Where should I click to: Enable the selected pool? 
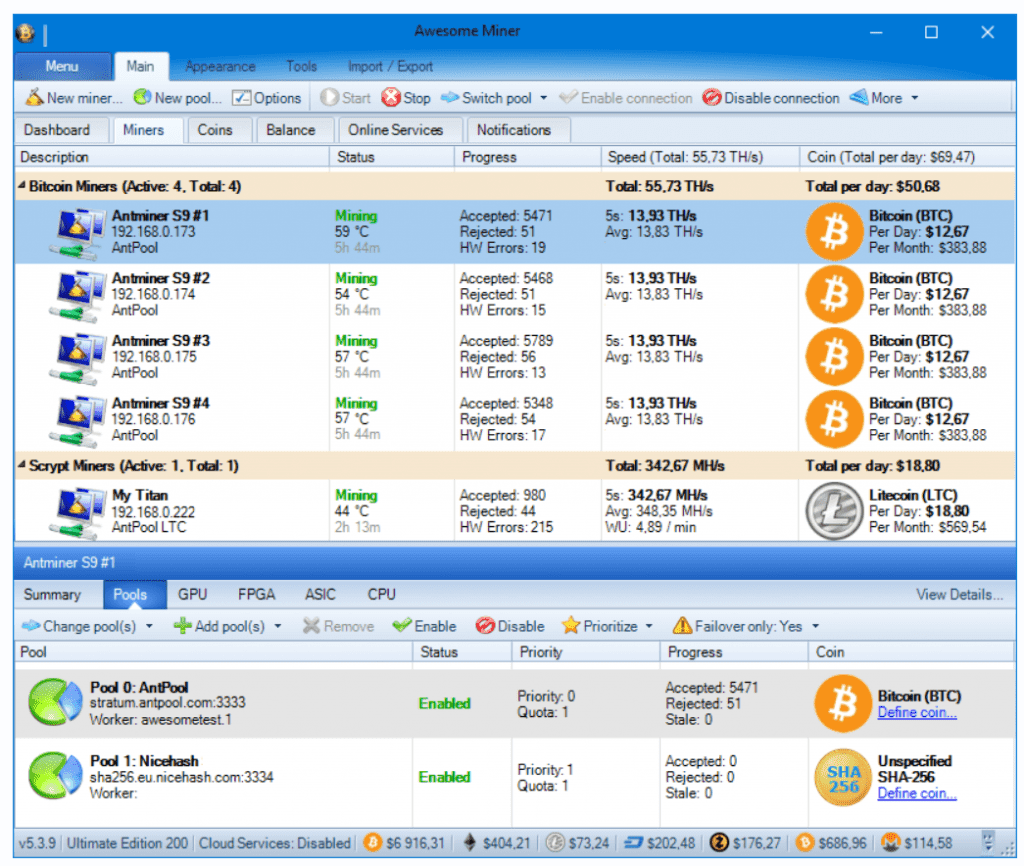click(x=424, y=626)
